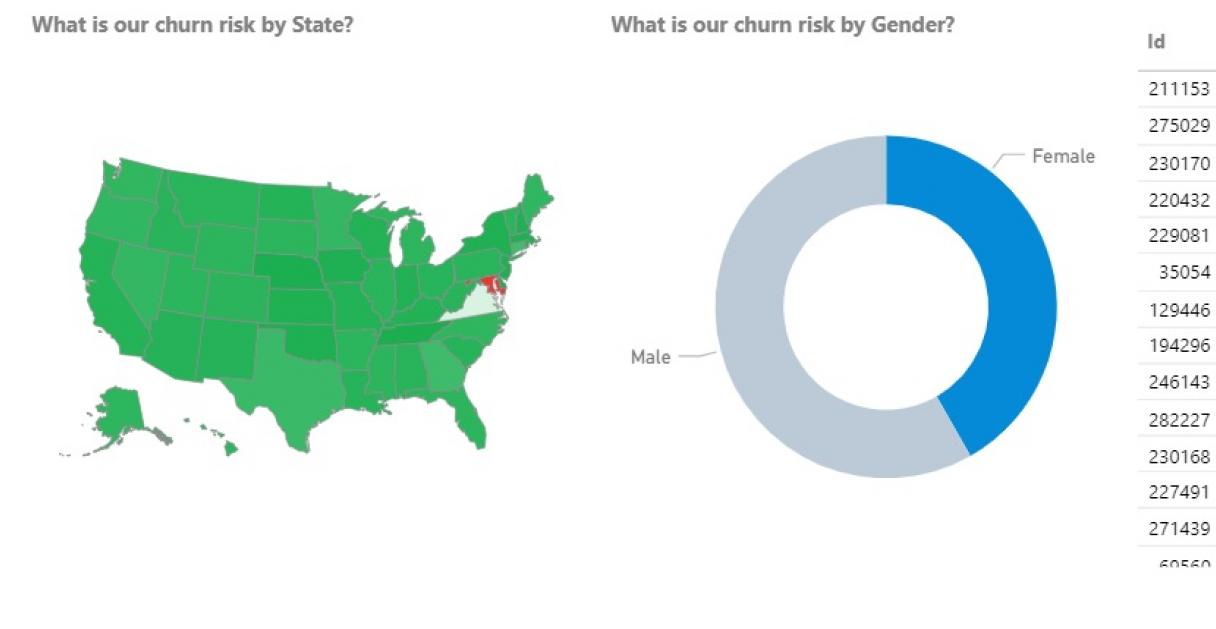
Task: Click the Female chart label
Action: [1063, 156]
